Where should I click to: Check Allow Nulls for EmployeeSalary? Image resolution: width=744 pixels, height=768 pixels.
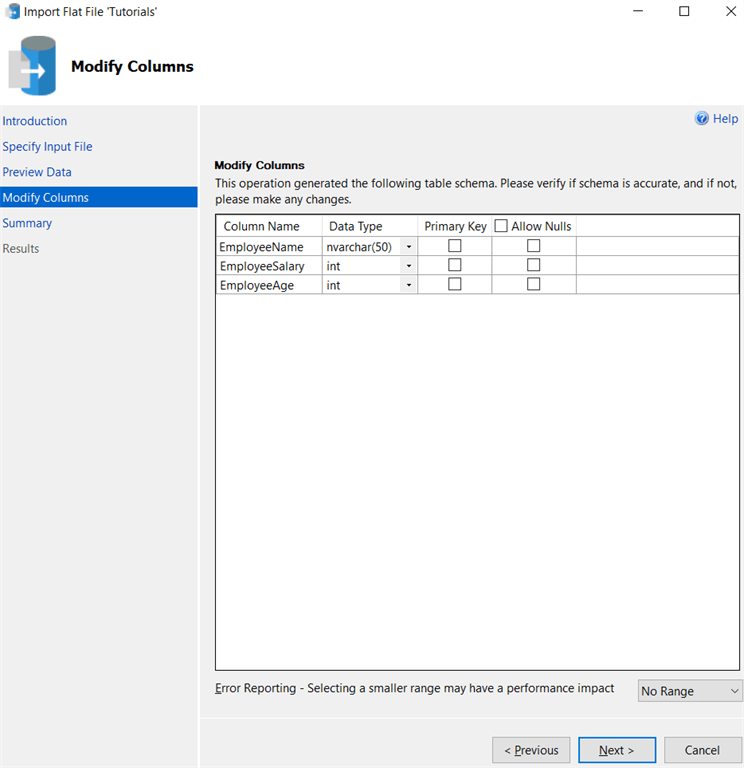click(533, 265)
